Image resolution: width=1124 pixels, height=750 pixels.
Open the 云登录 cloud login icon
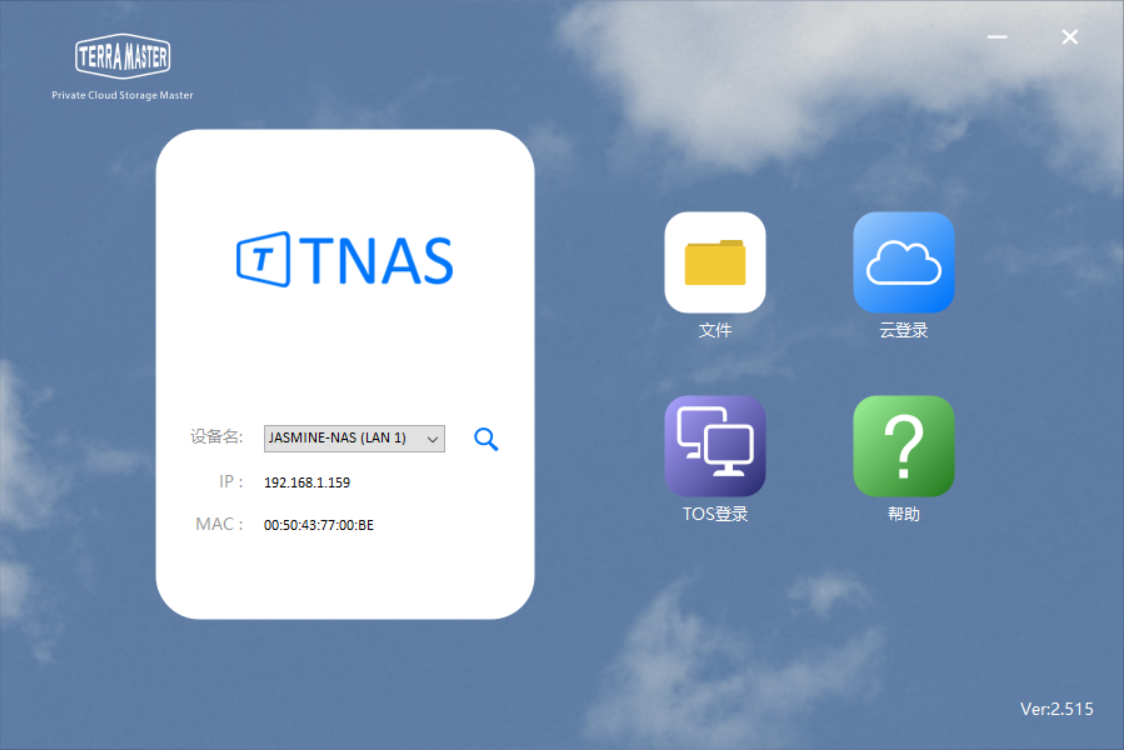(x=903, y=262)
